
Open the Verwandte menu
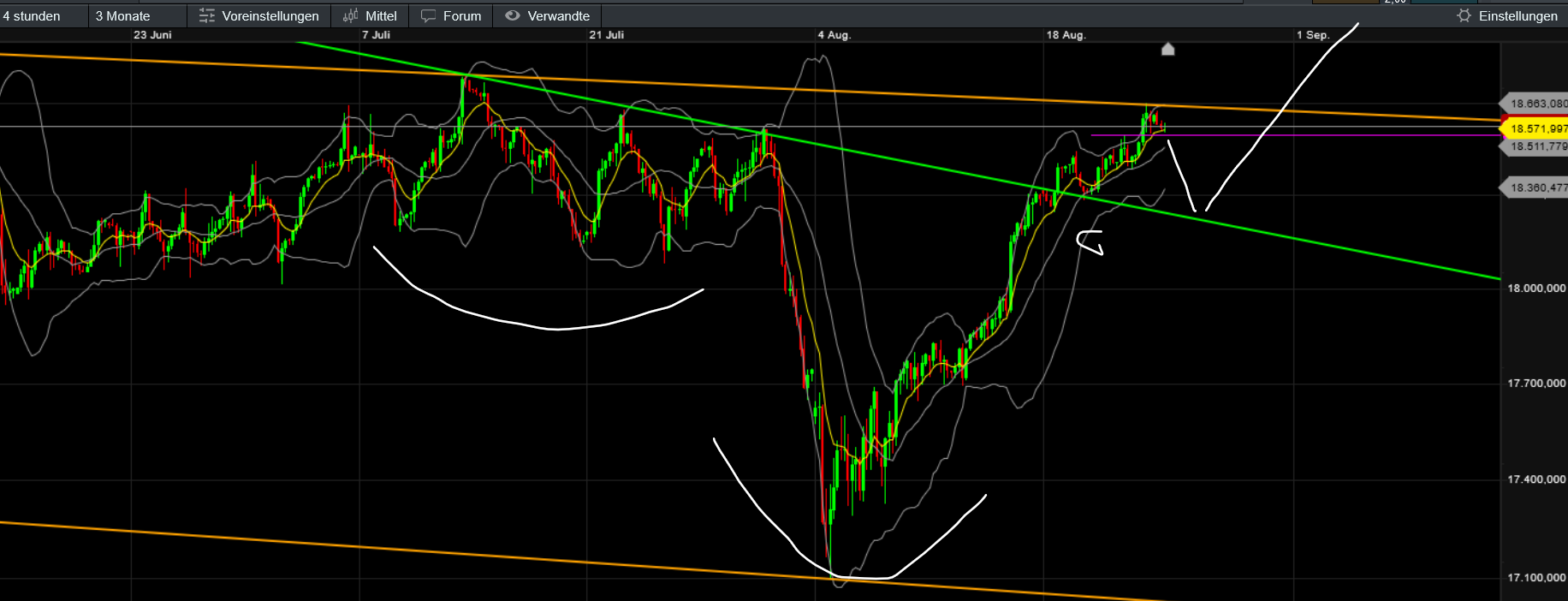548,15
